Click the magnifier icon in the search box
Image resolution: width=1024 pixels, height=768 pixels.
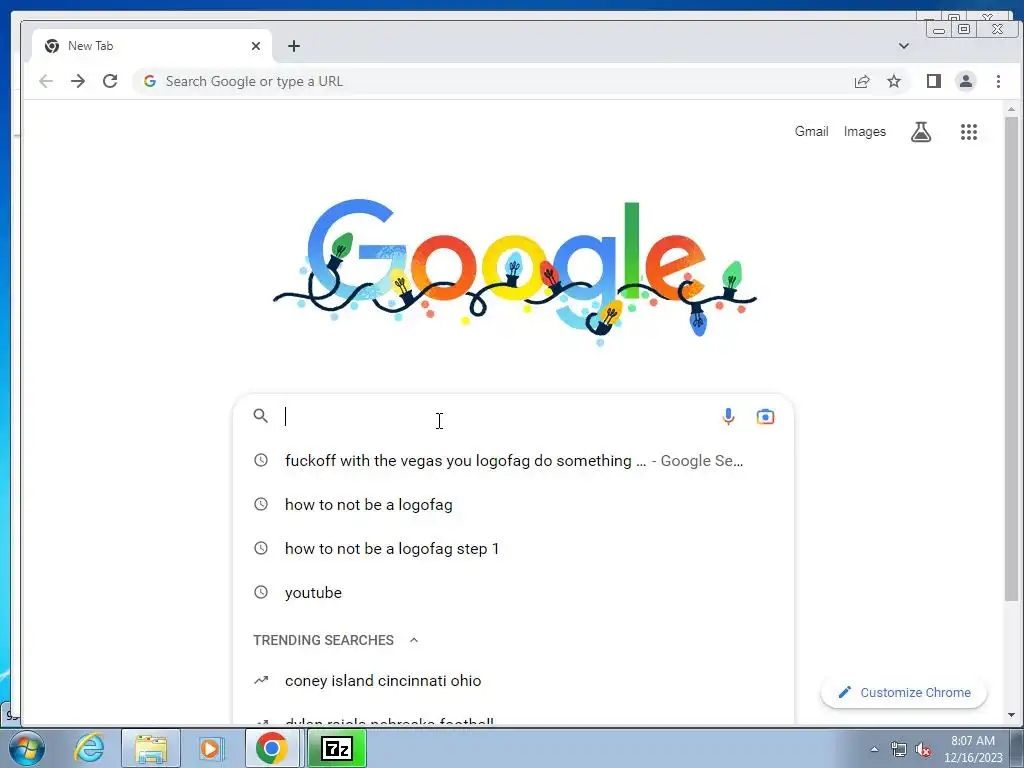pyautogui.click(x=261, y=416)
